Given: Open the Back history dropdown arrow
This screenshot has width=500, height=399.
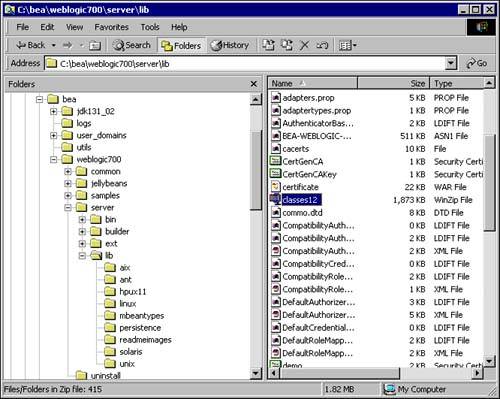Looking at the screenshot, I should pyautogui.click(x=54, y=45).
